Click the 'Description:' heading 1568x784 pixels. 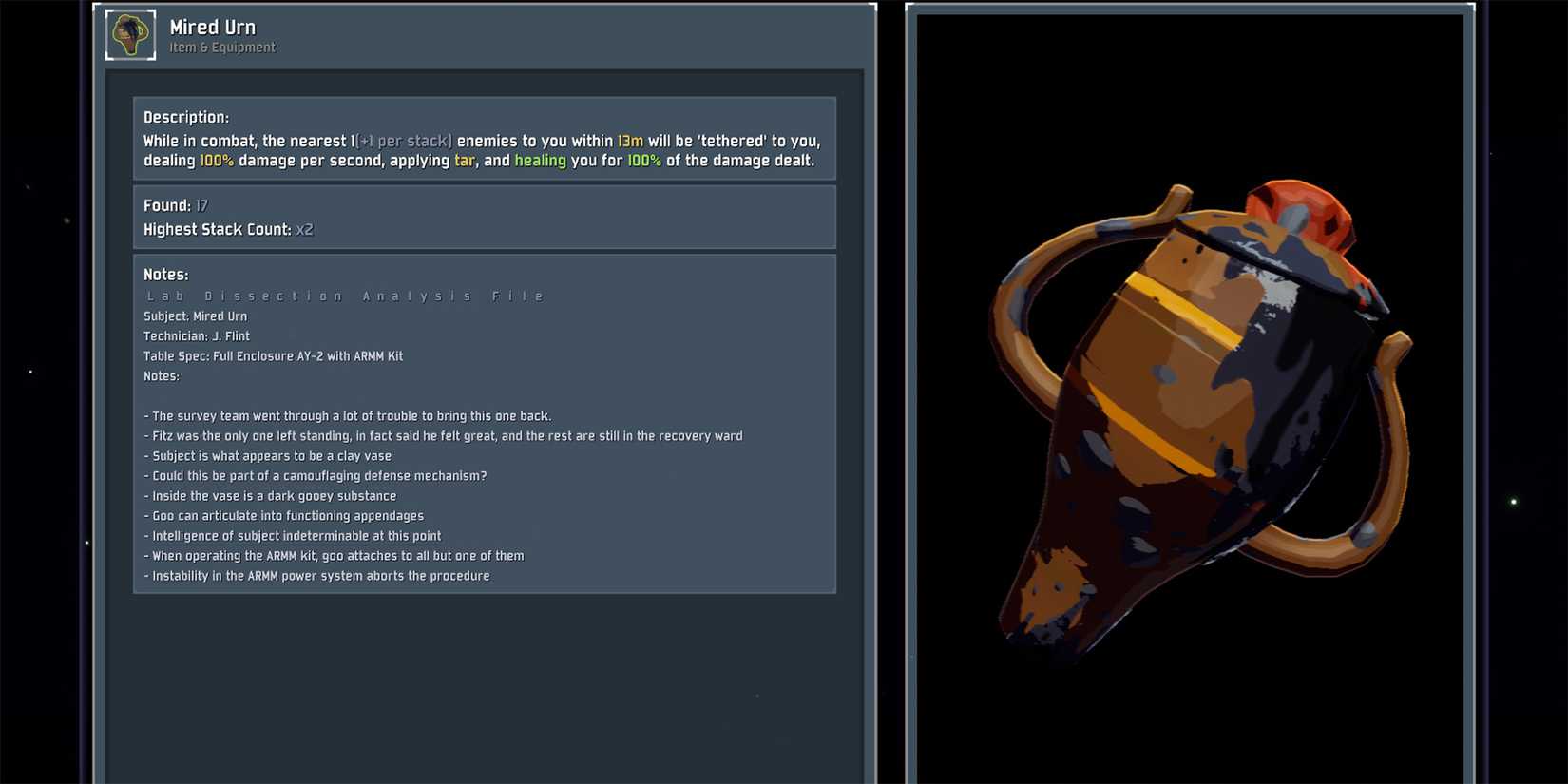[186, 117]
